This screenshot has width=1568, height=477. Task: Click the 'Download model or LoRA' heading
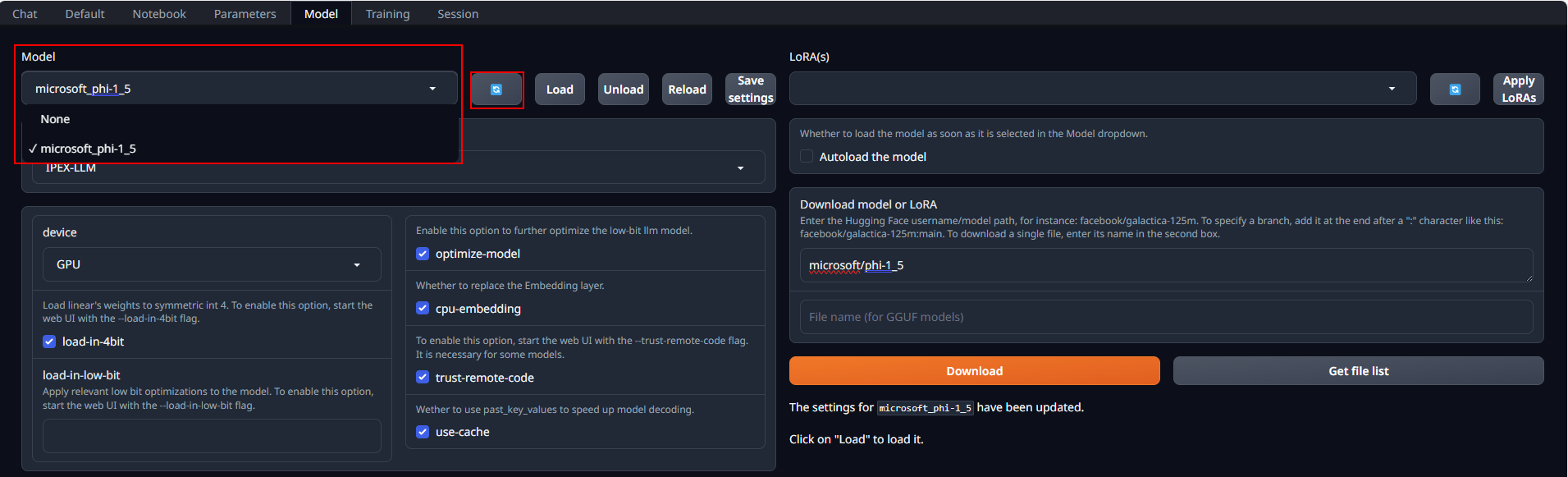tap(868, 204)
